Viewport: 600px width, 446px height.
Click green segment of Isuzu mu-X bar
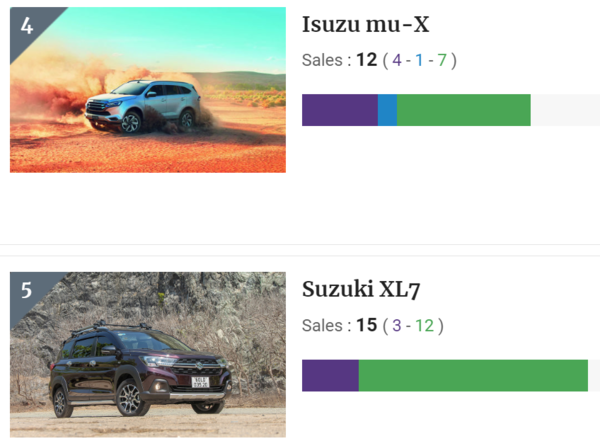coord(464,110)
